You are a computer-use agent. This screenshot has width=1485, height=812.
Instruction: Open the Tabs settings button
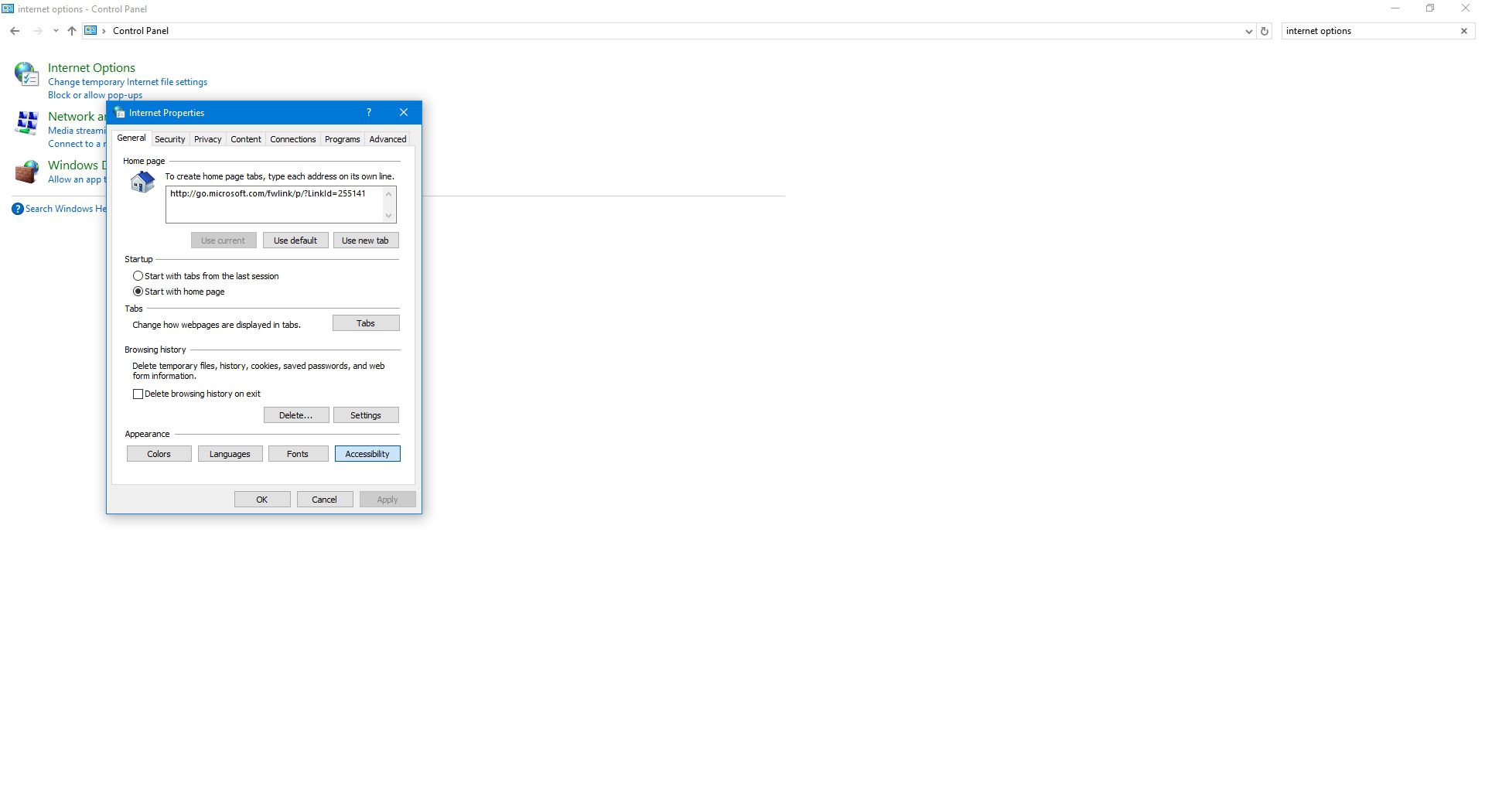[x=366, y=323]
